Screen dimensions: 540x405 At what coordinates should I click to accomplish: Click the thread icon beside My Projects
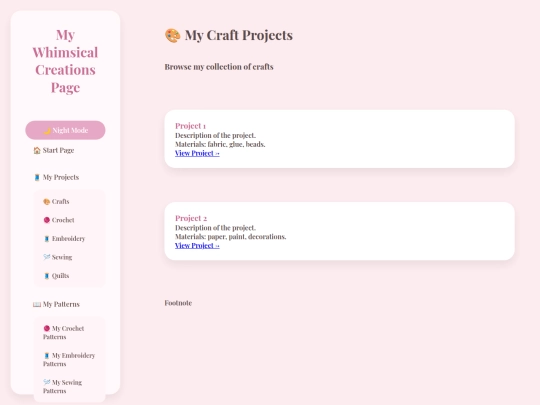[37, 177]
